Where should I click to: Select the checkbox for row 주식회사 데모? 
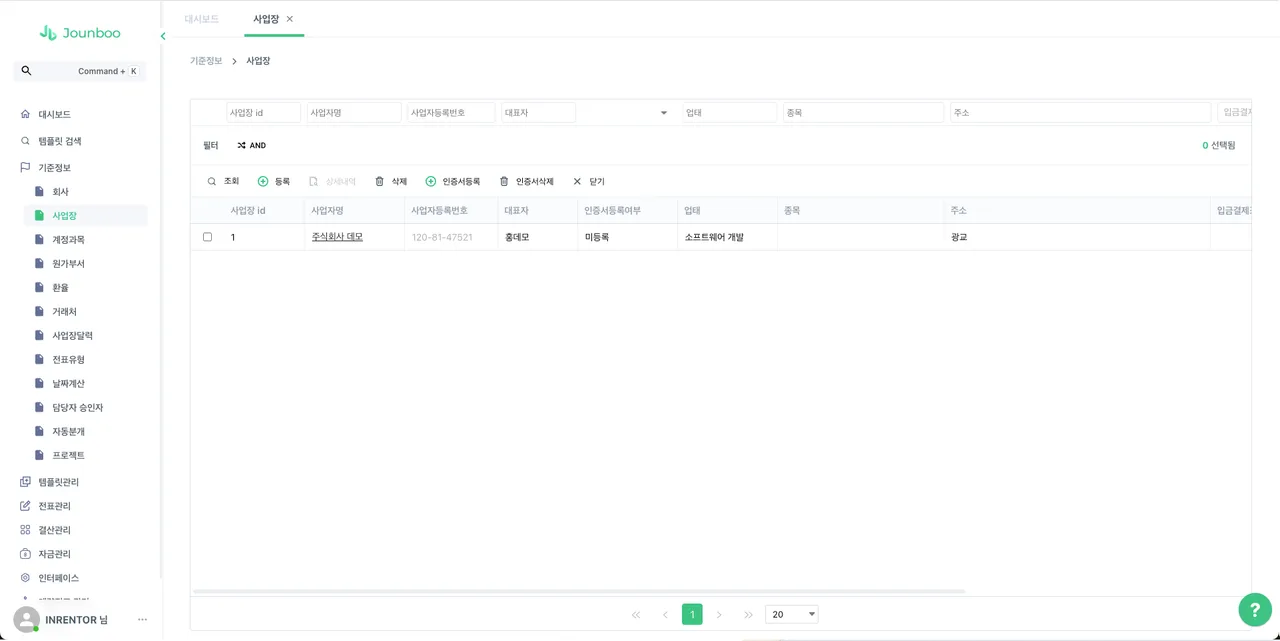coord(208,237)
